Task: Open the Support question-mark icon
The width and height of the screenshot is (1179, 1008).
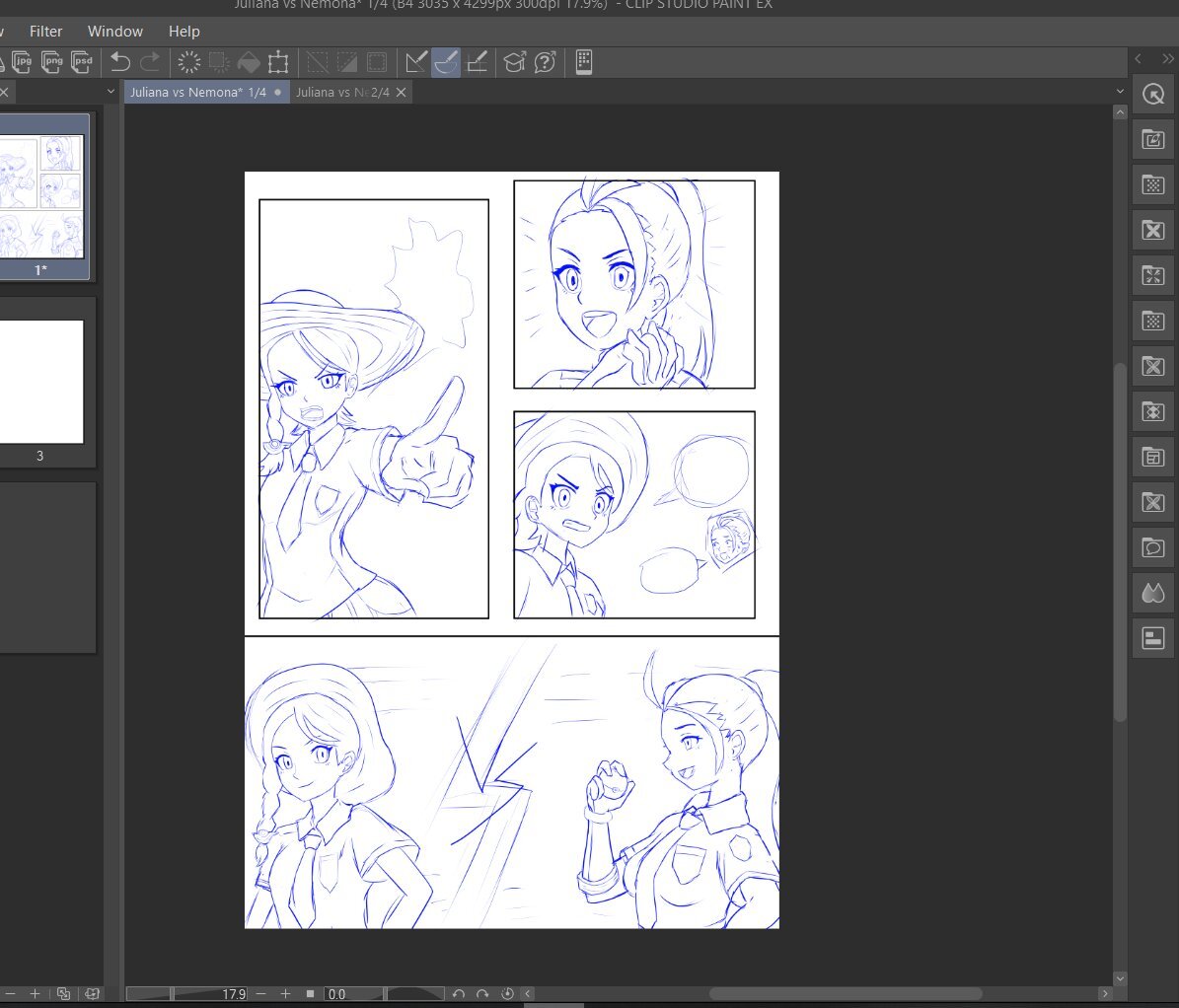Action: [546, 61]
